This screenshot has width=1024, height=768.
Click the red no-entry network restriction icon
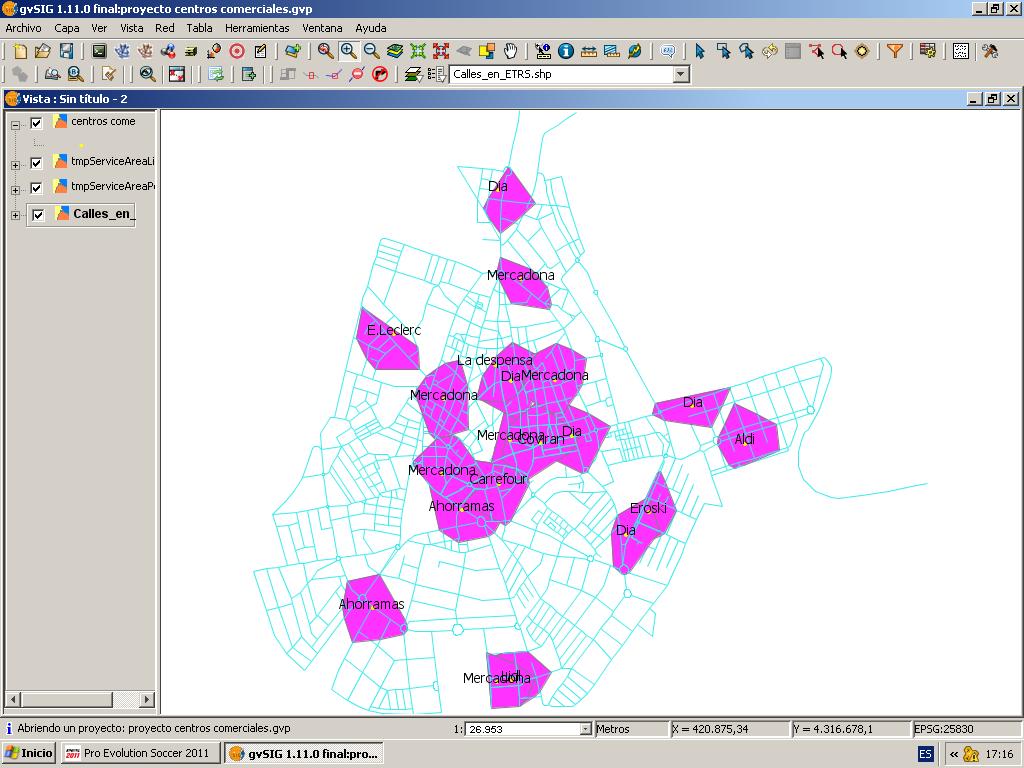pos(357,74)
